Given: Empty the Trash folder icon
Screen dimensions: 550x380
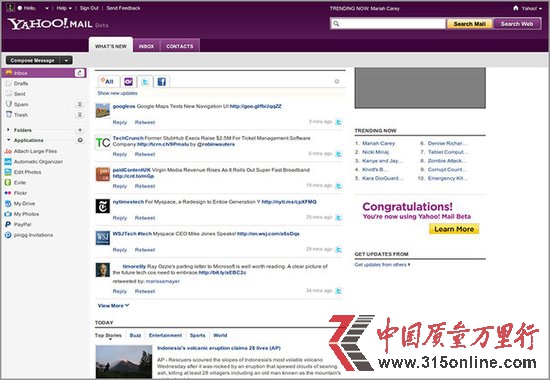Looking at the screenshot, I should 80,115.
